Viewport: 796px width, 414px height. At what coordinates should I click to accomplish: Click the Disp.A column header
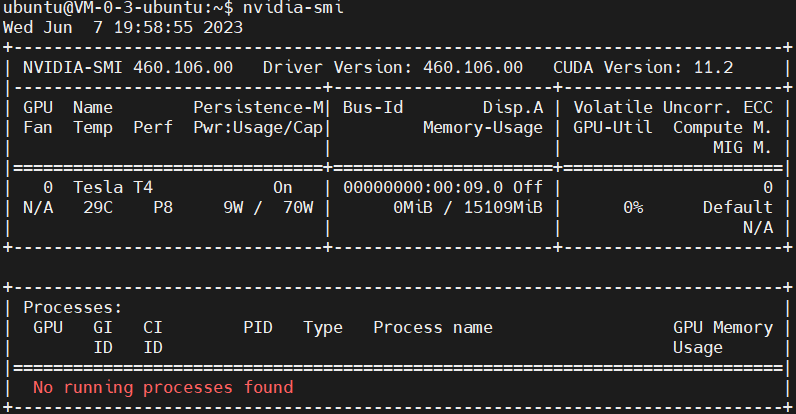(x=513, y=107)
